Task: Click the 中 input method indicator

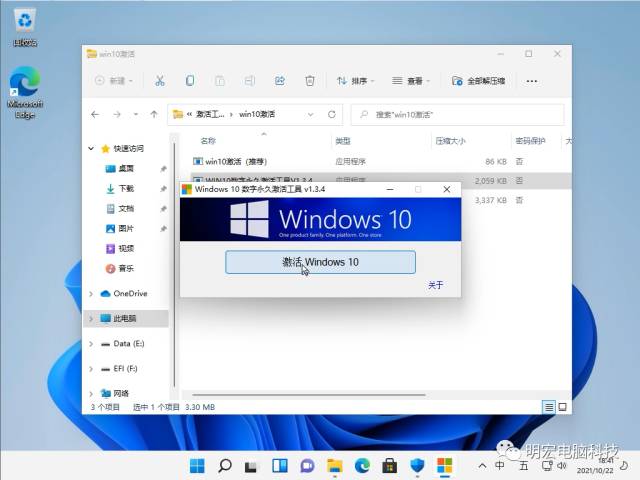Action: coord(500,466)
